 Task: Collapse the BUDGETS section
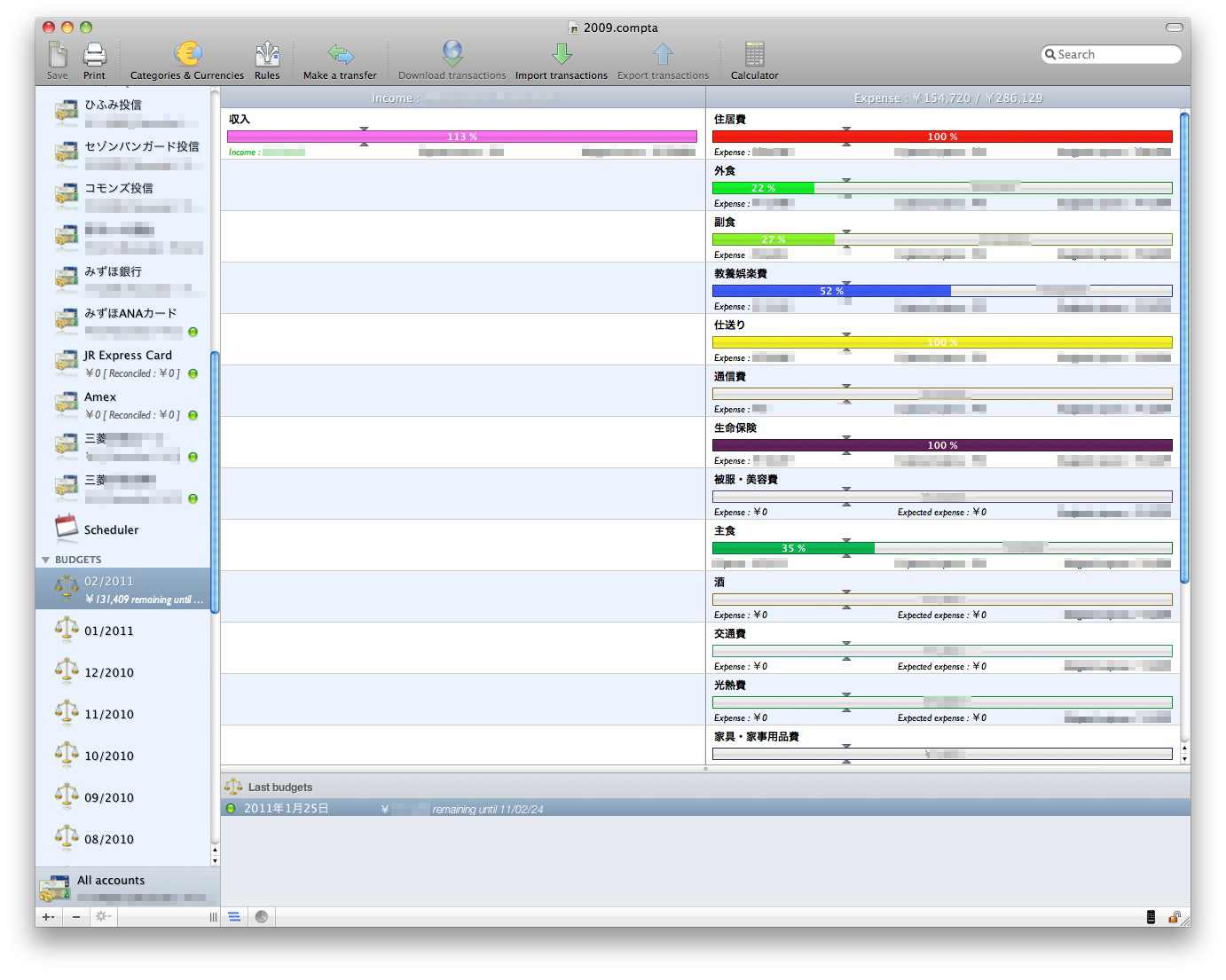point(46,560)
